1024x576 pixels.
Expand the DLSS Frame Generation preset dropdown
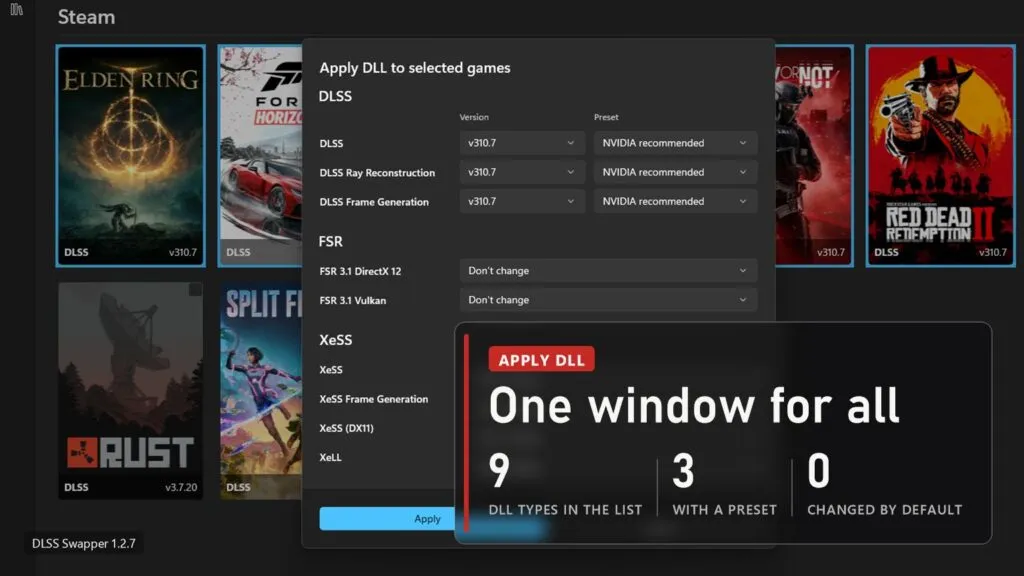coord(675,202)
